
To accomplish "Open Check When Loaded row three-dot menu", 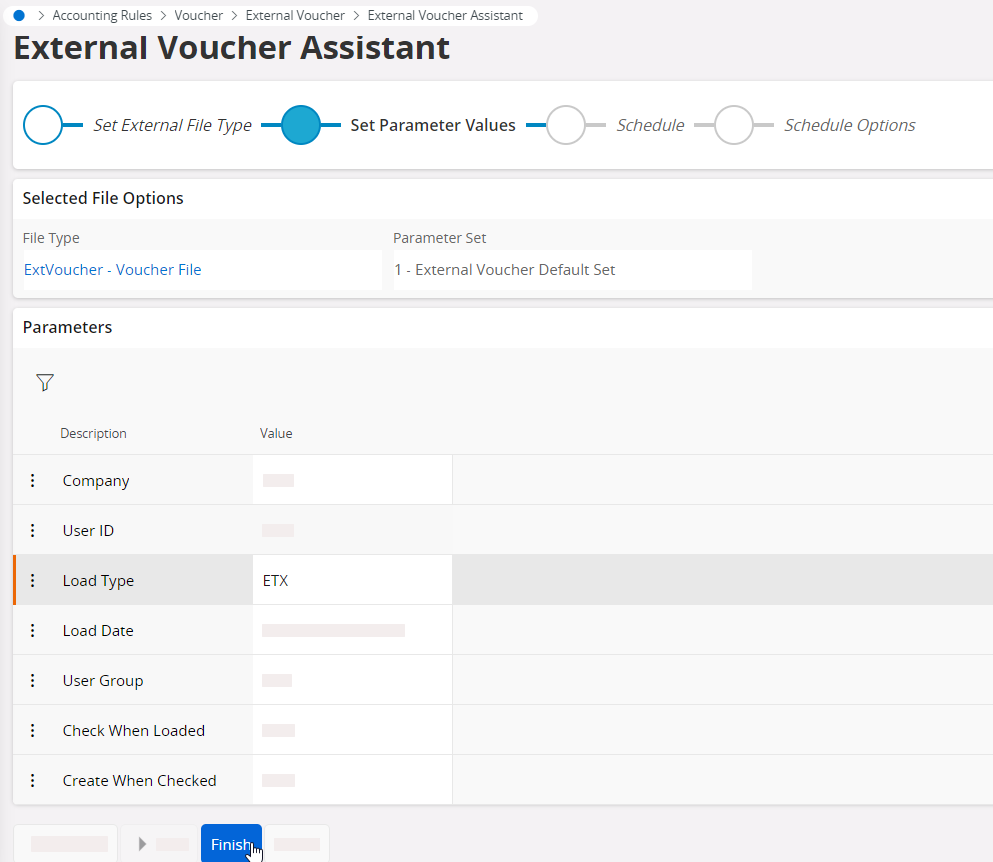I will click(x=32, y=731).
